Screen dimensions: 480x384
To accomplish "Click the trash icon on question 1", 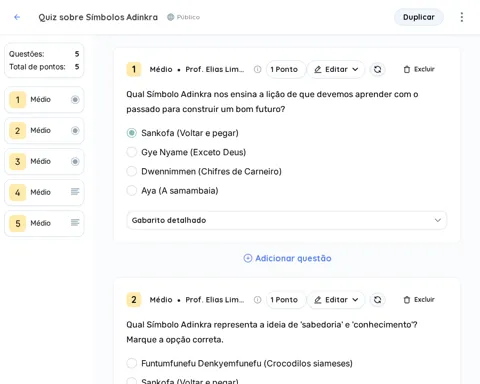I will tap(407, 69).
